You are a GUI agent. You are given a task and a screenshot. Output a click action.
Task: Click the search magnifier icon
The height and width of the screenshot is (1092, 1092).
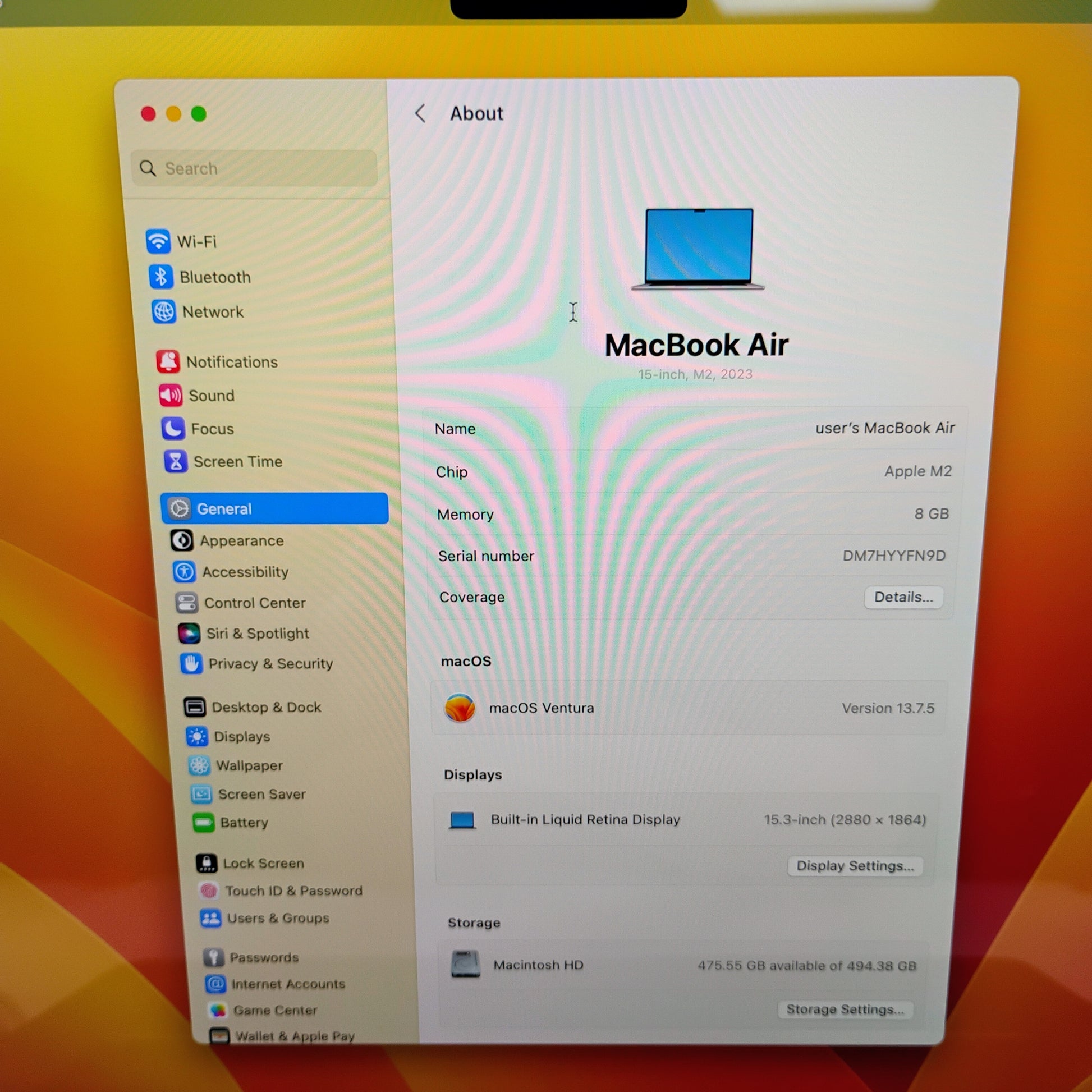(x=148, y=168)
